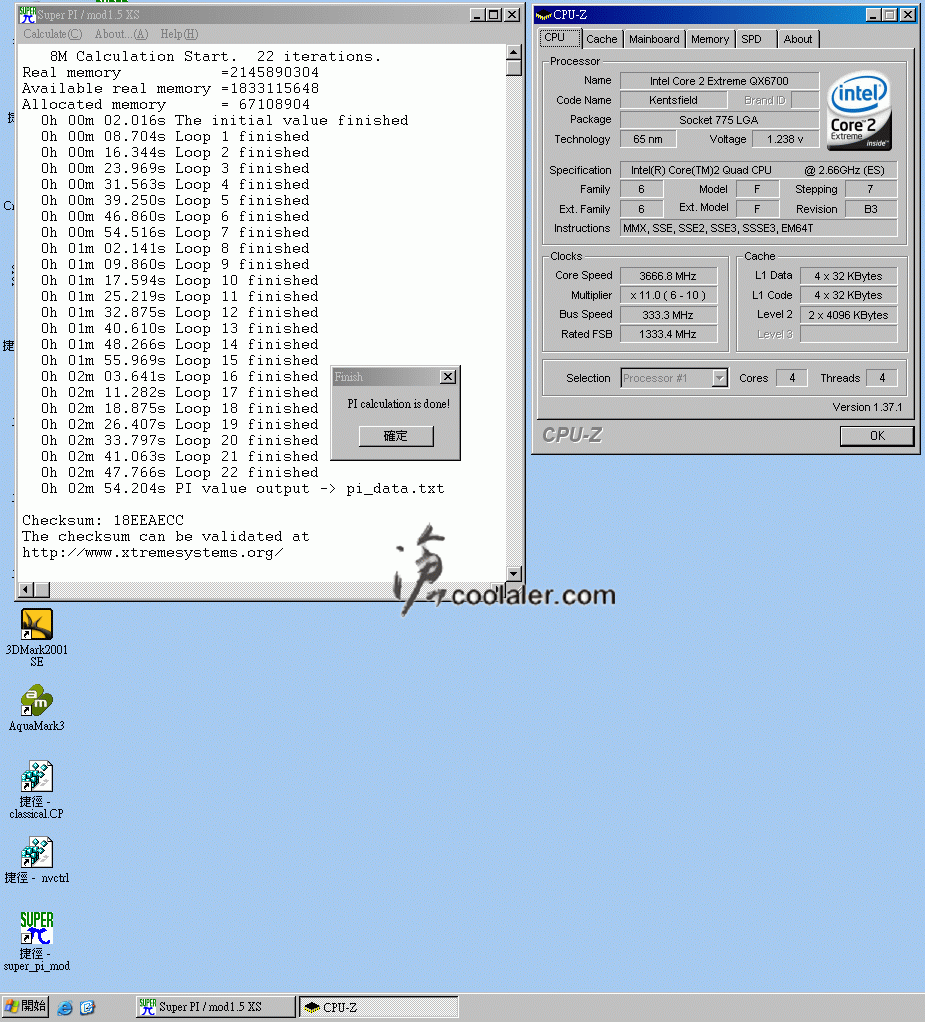This screenshot has height=1022, width=925.
Task: Open the Calculate(C) menu
Action: (x=53, y=34)
